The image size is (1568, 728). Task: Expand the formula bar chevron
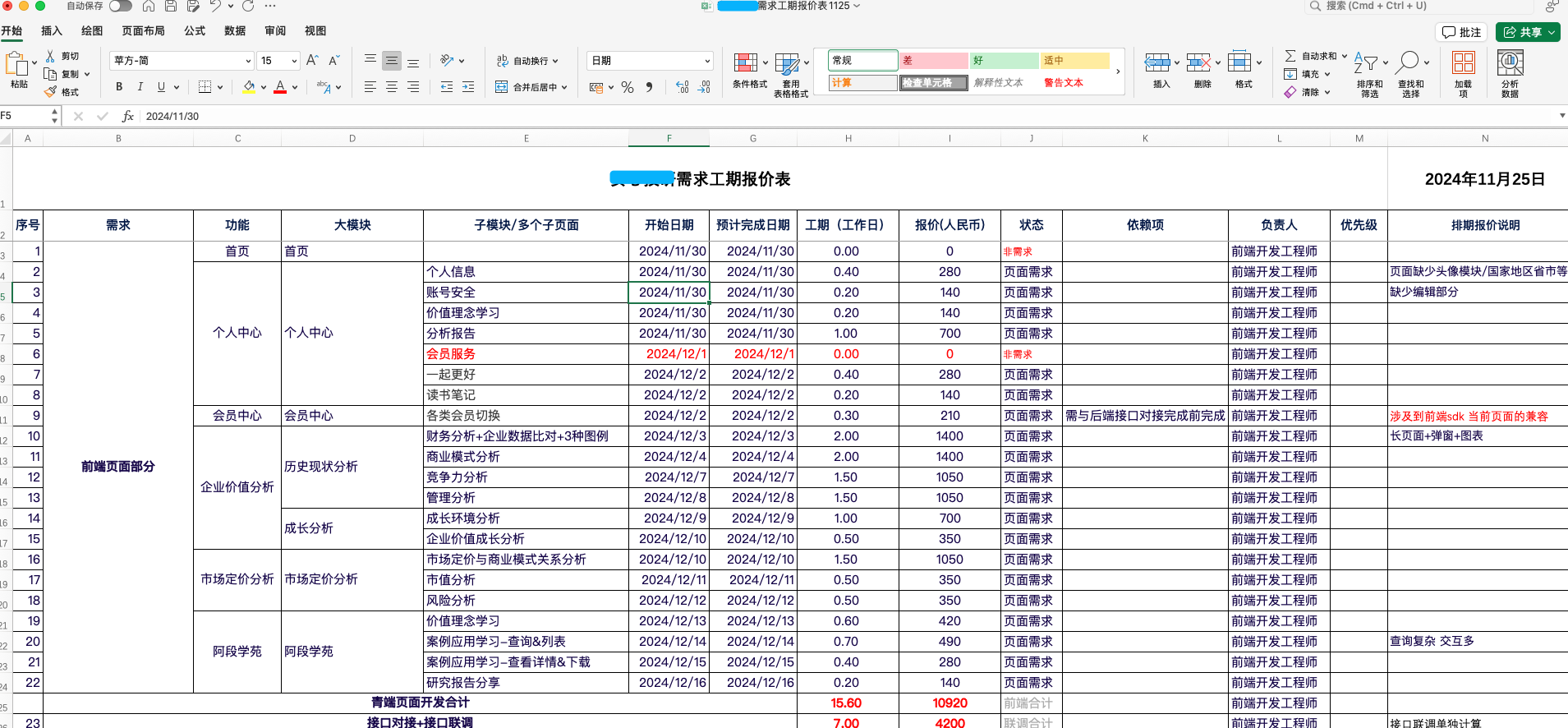(1561, 116)
